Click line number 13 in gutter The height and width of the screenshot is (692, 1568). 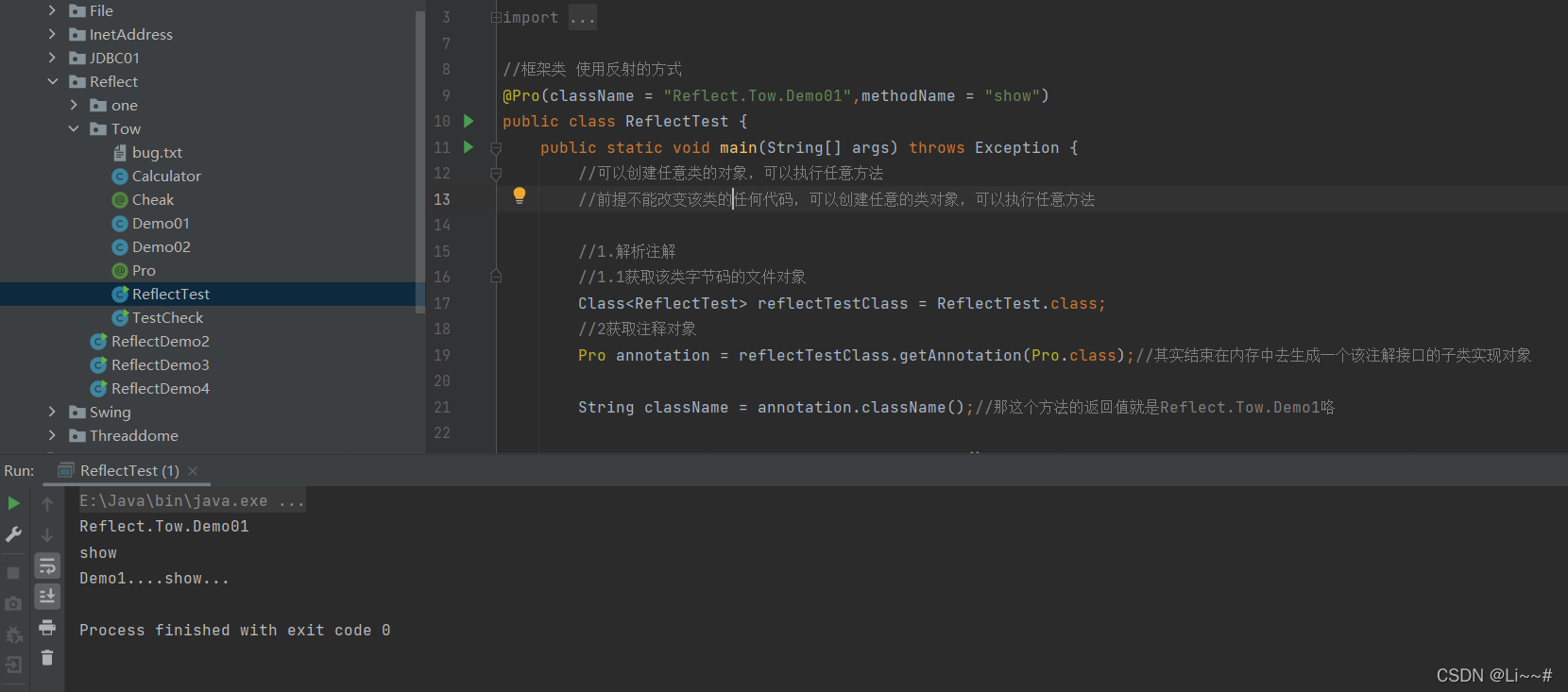pyautogui.click(x=442, y=199)
